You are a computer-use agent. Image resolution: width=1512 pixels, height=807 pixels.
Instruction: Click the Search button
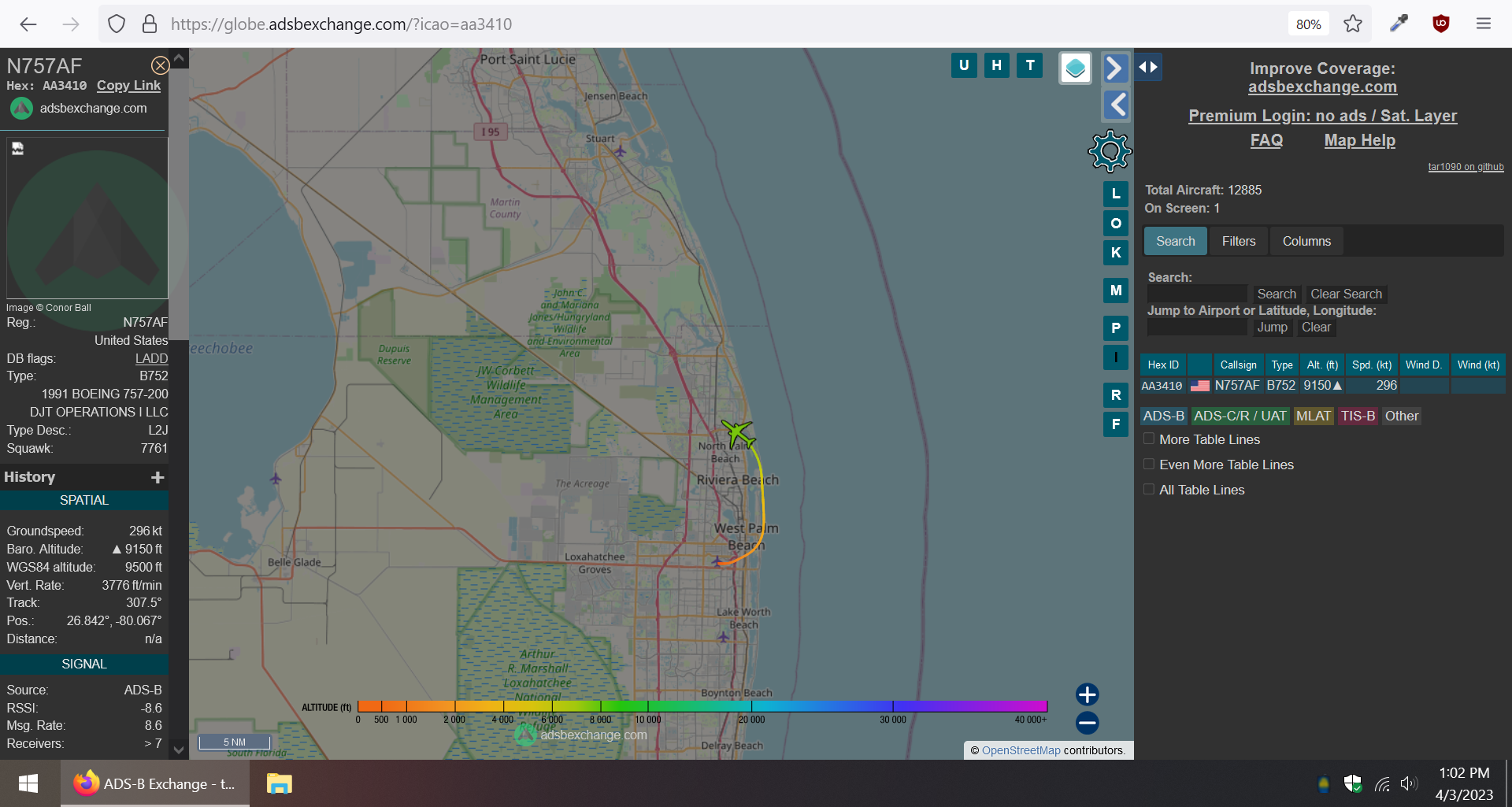(1277, 294)
